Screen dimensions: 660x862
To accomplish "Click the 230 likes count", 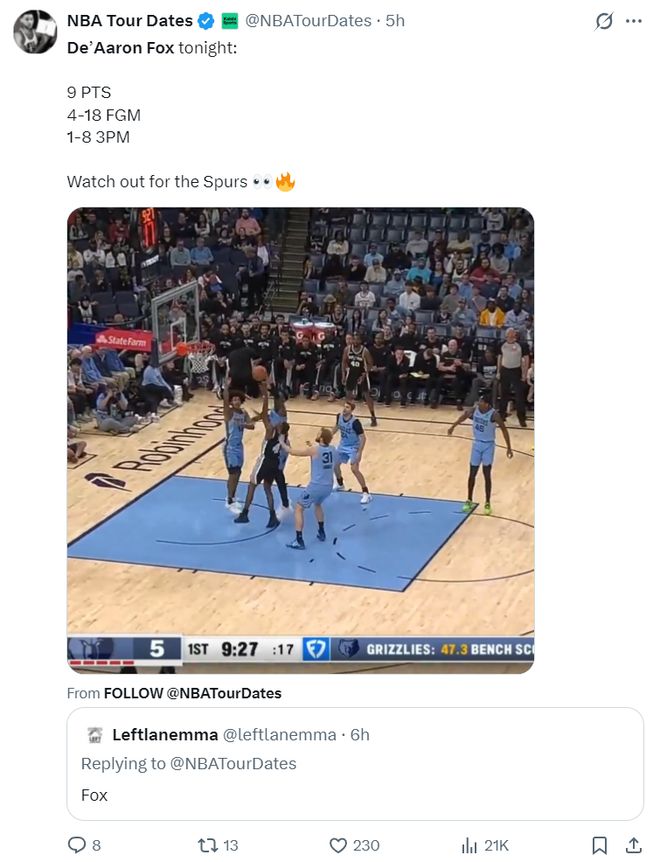I will [x=366, y=845].
